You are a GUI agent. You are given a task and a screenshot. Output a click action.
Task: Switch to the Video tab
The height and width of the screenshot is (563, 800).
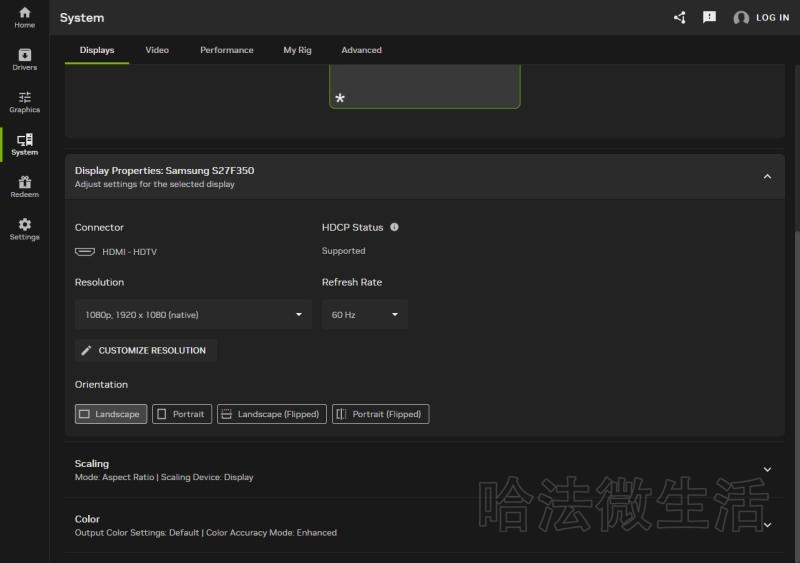157,50
